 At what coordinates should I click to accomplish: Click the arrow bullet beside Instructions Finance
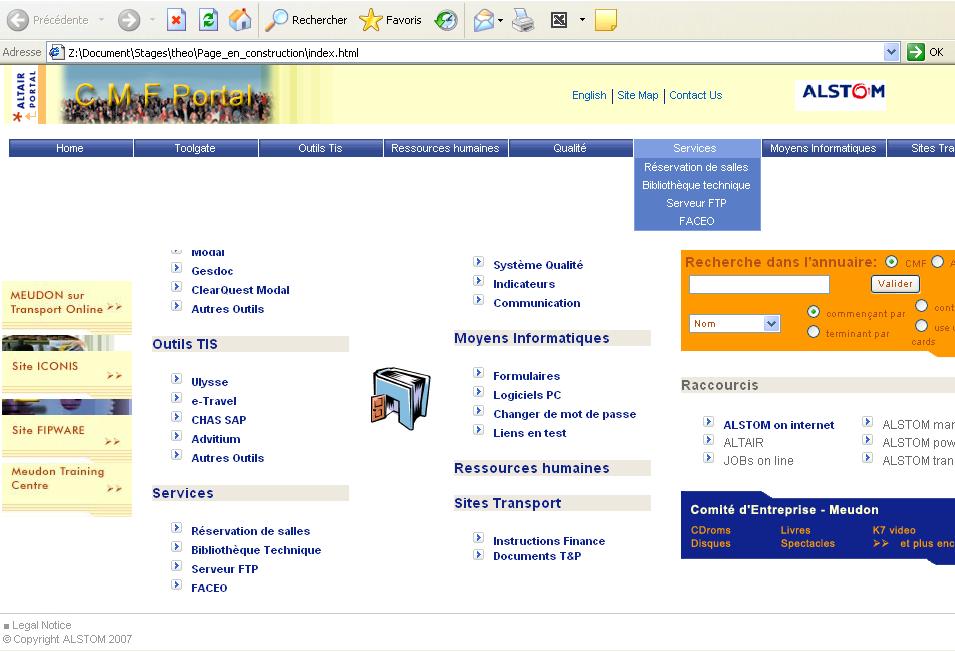coord(478,538)
